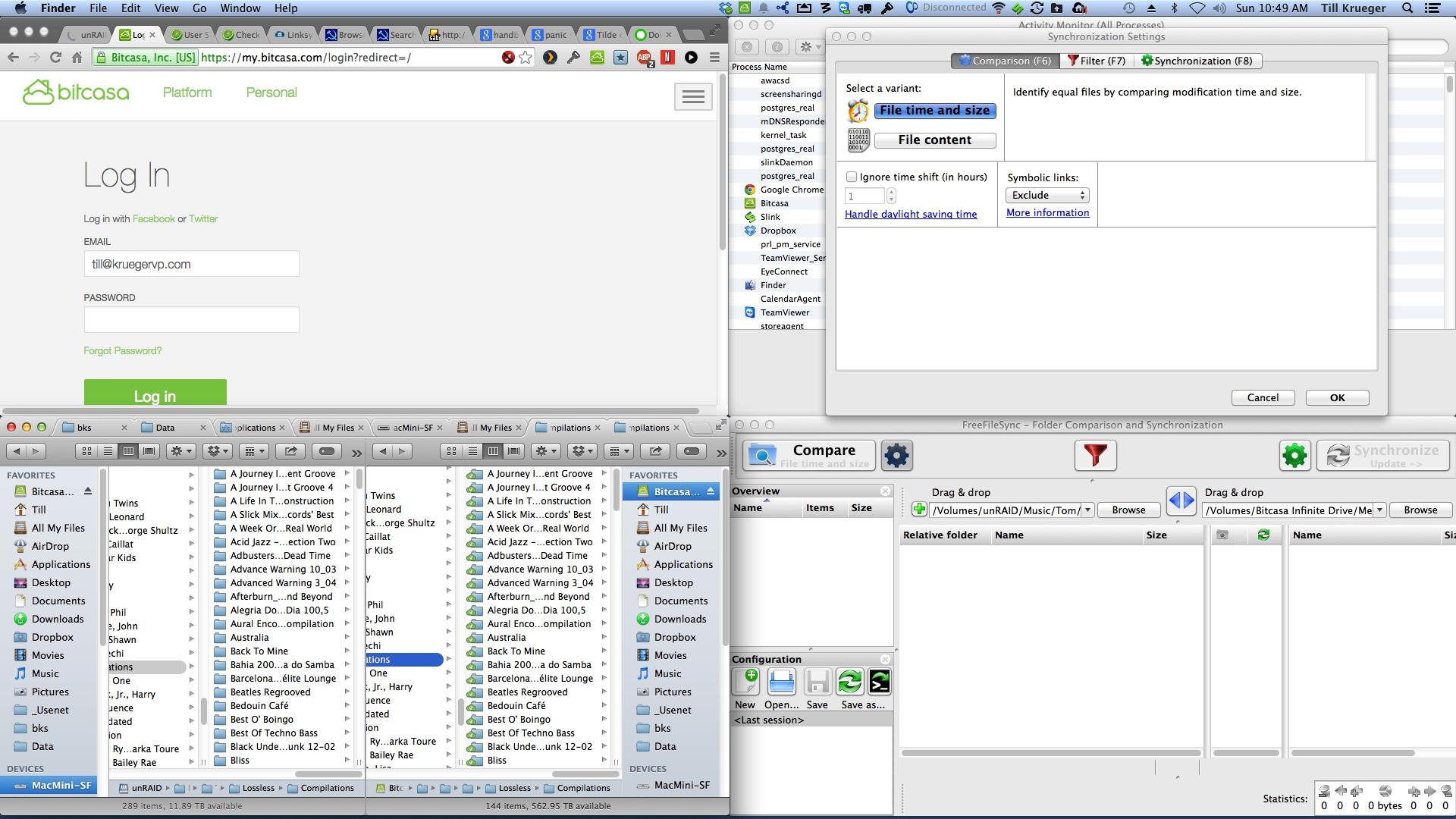Click the category view column header icon
This screenshot has height=819, width=1456.
[x=1222, y=535]
